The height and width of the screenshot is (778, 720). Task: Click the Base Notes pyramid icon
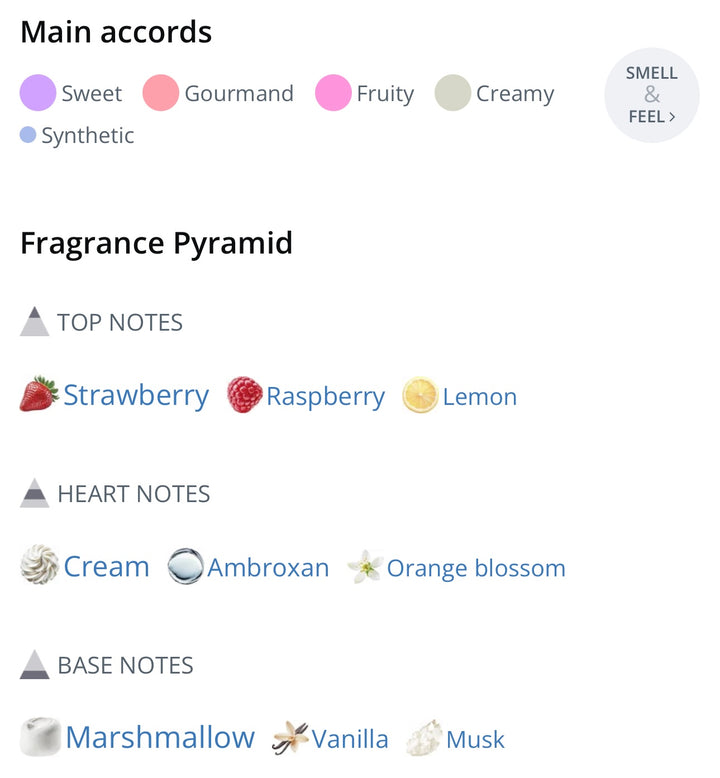tap(35, 665)
